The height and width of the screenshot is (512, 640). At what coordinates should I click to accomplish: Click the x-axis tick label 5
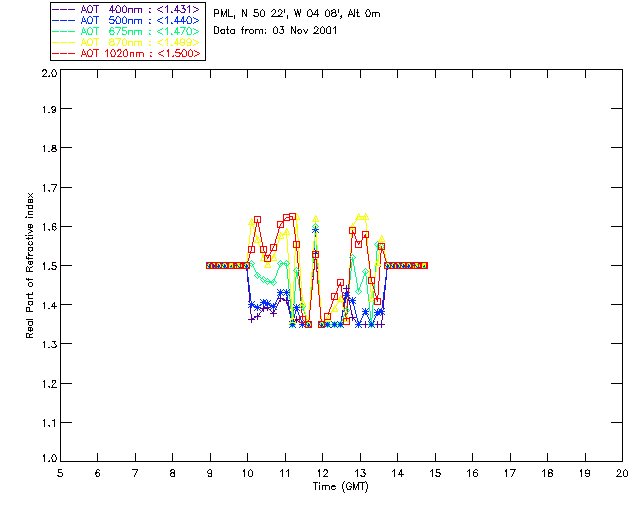(x=60, y=473)
